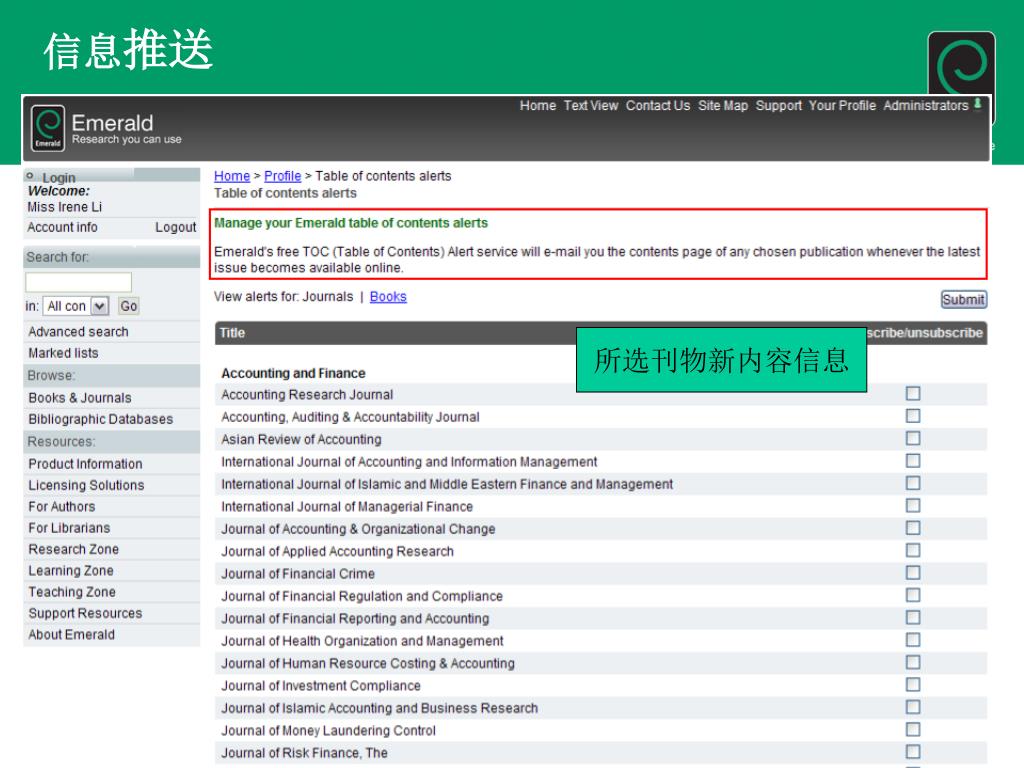
Task: Open Your Profile in top navigation
Action: point(842,106)
